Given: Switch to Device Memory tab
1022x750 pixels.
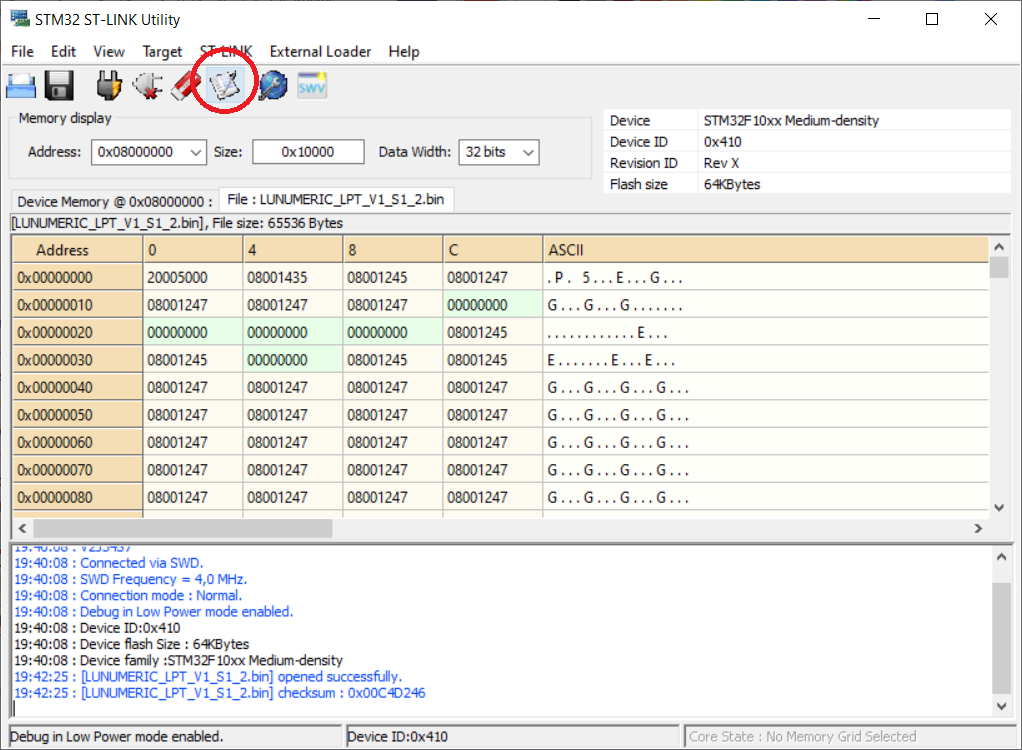Looking at the screenshot, I should click(114, 201).
